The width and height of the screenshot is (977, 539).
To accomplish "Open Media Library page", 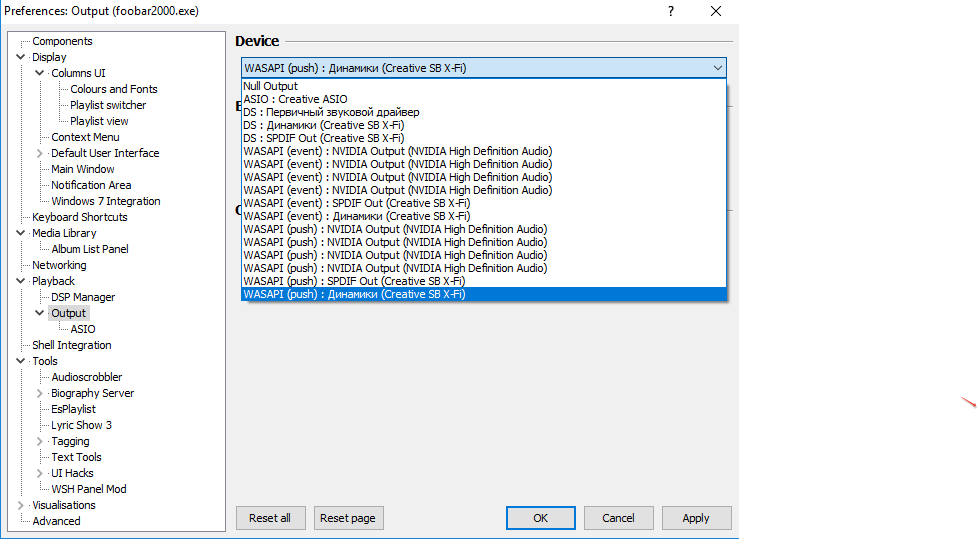I will pos(64,233).
